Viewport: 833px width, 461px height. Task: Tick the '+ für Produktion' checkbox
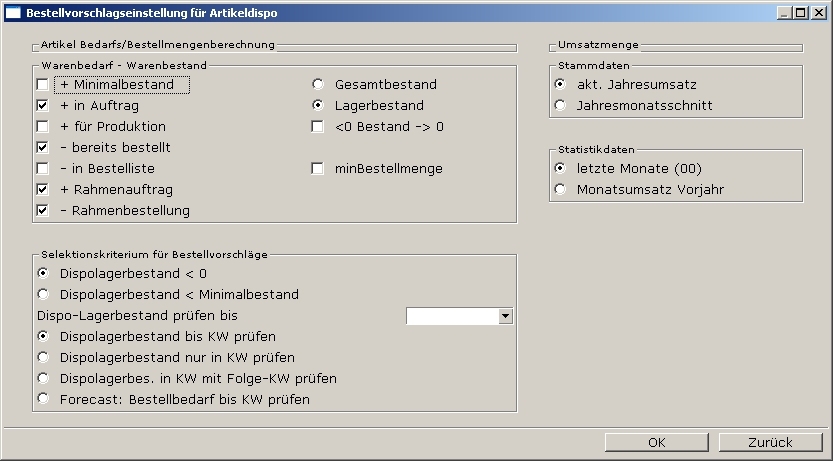43,127
